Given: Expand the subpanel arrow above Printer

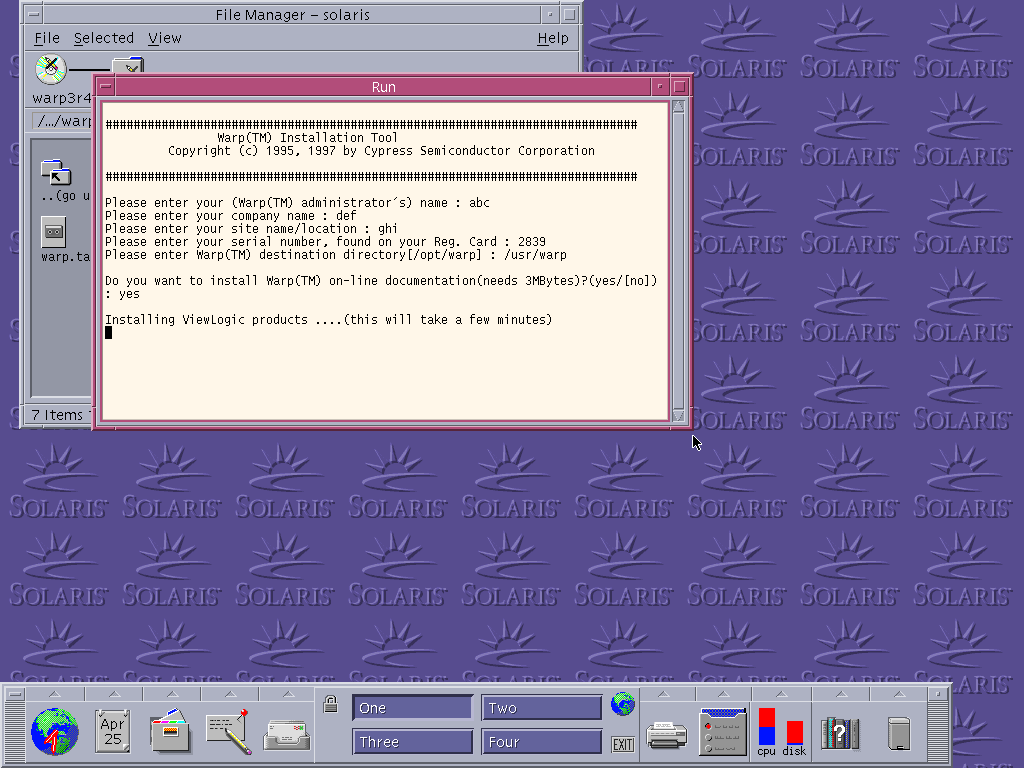Looking at the screenshot, I should [667, 694].
